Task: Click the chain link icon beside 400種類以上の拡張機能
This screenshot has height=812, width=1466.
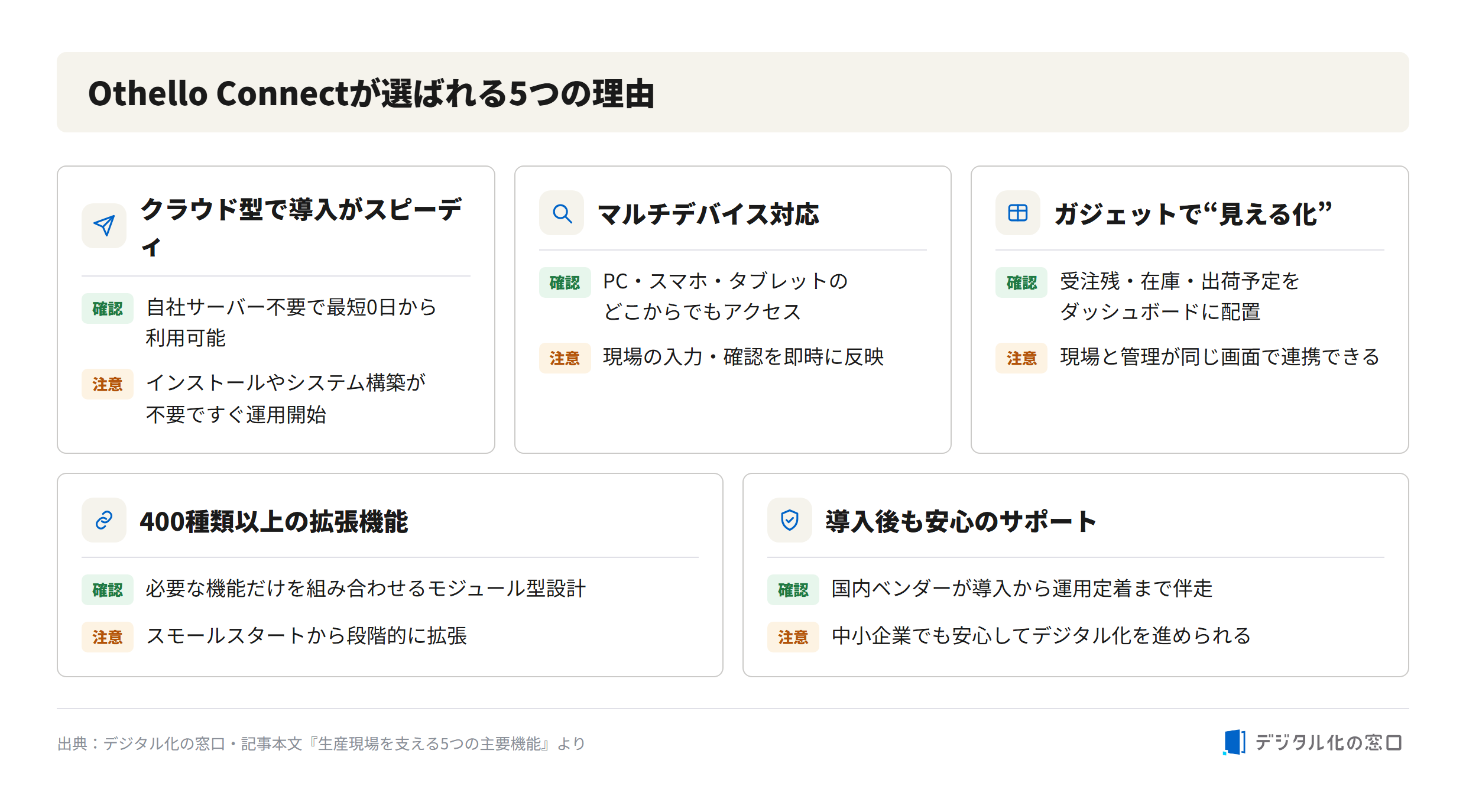Action: tap(104, 520)
